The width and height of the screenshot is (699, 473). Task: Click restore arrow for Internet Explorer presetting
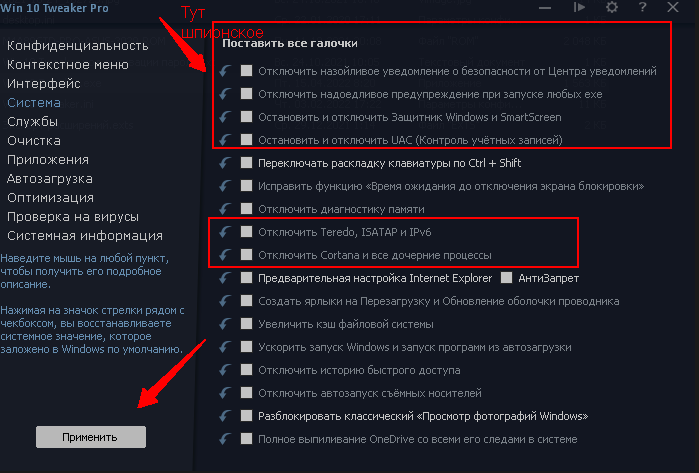[226, 278]
